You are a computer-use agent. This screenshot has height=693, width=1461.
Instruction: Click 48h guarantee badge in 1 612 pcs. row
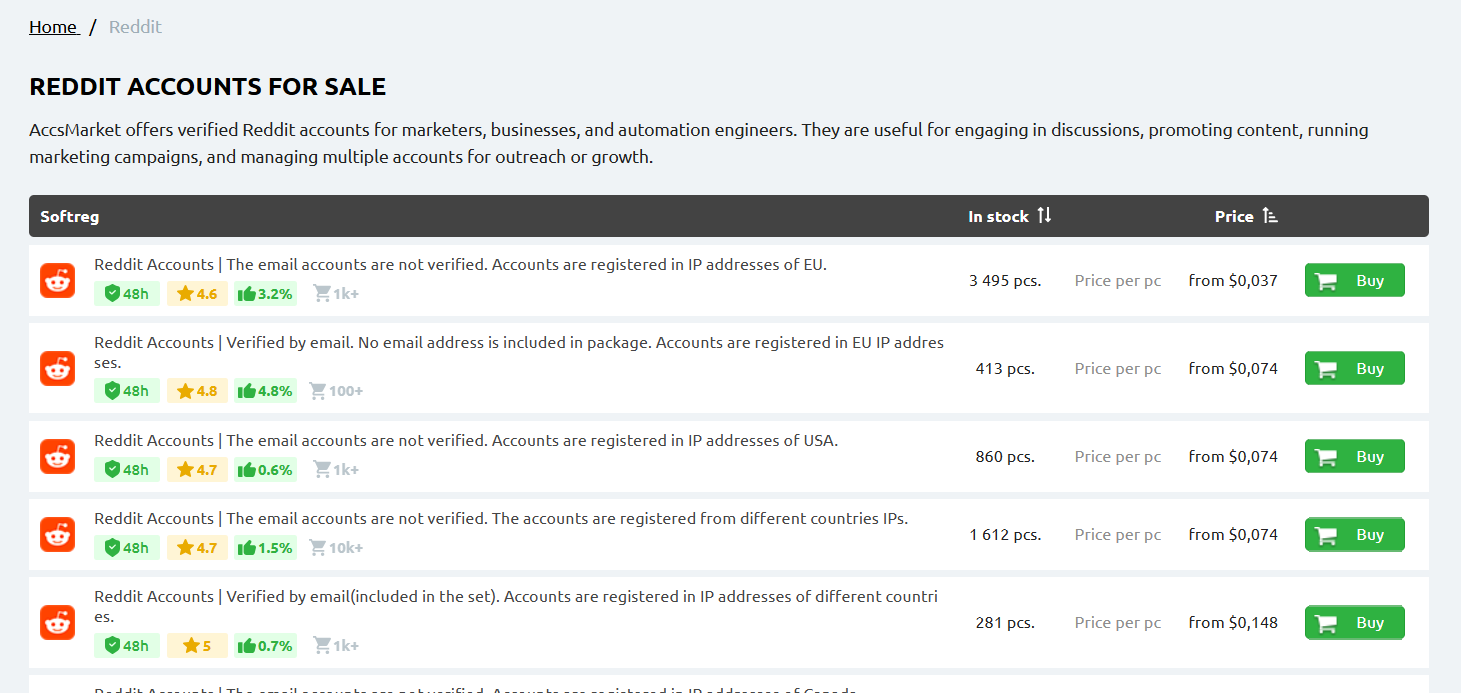pyautogui.click(x=127, y=547)
